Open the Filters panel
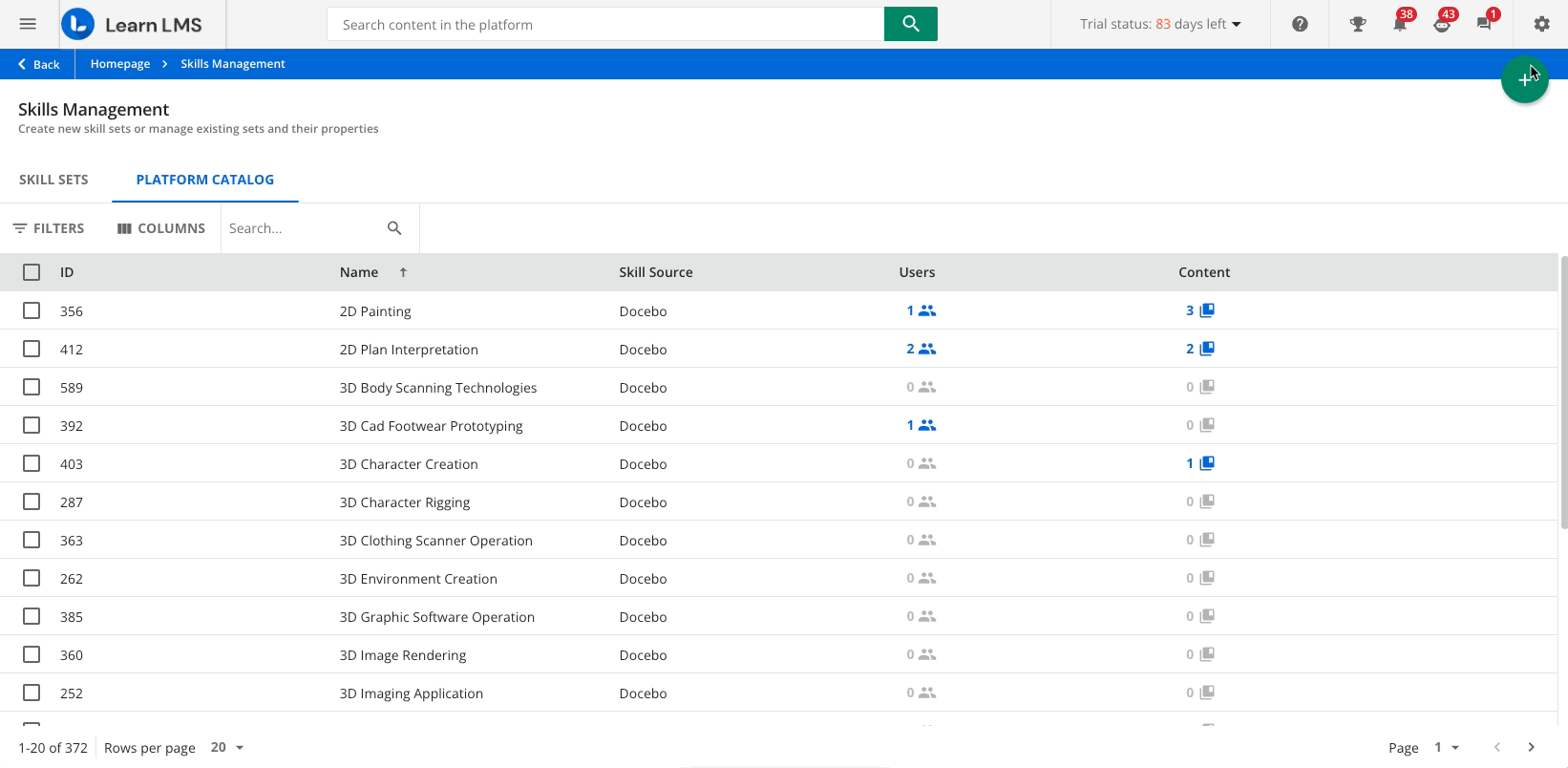The image size is (1568, 768). [x=49, y=228]
